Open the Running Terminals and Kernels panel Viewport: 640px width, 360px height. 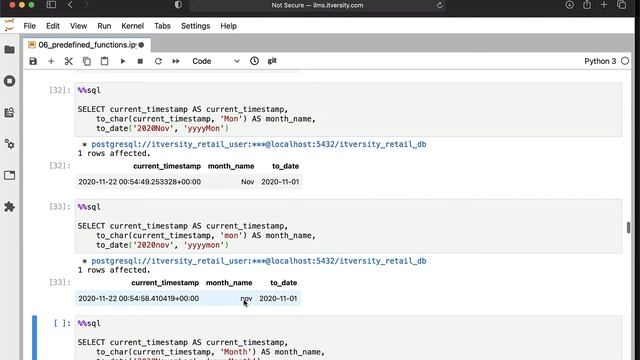pos(9,81)
